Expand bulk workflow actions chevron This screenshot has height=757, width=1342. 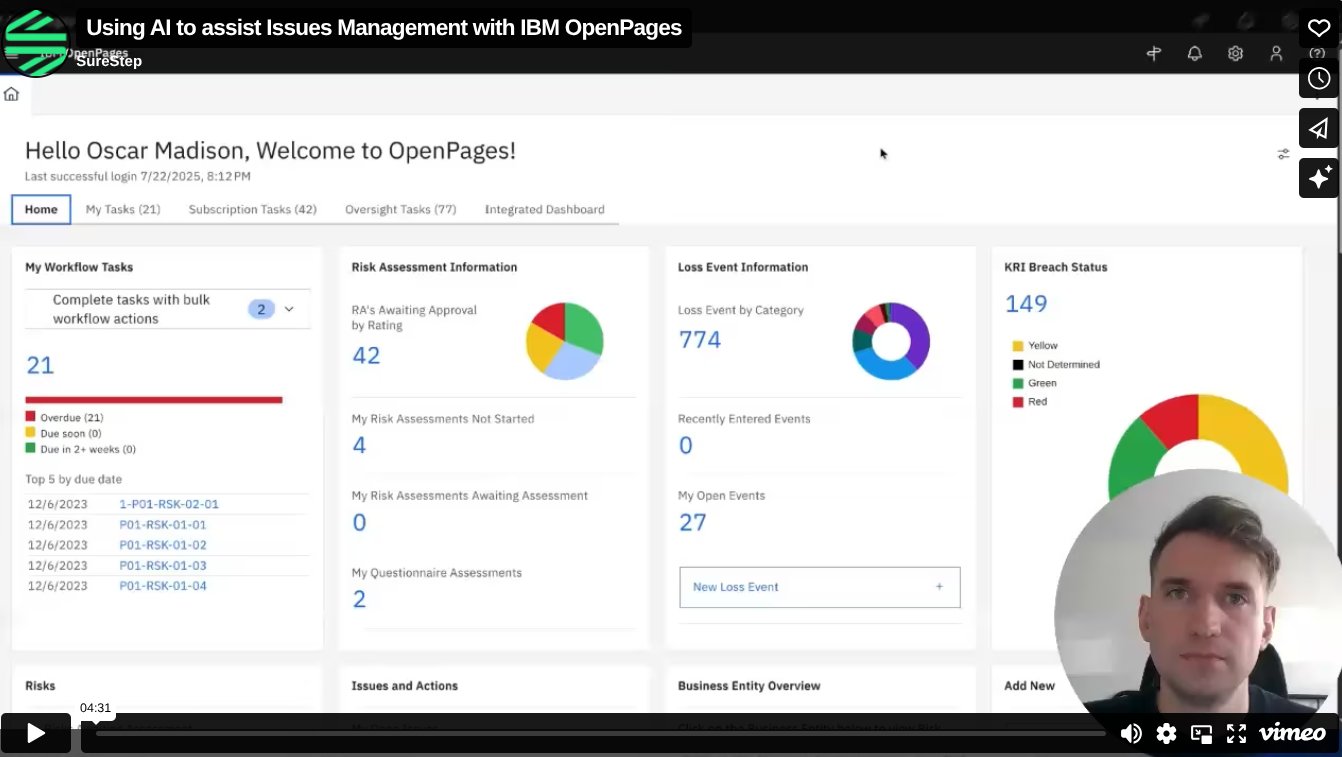289,309
